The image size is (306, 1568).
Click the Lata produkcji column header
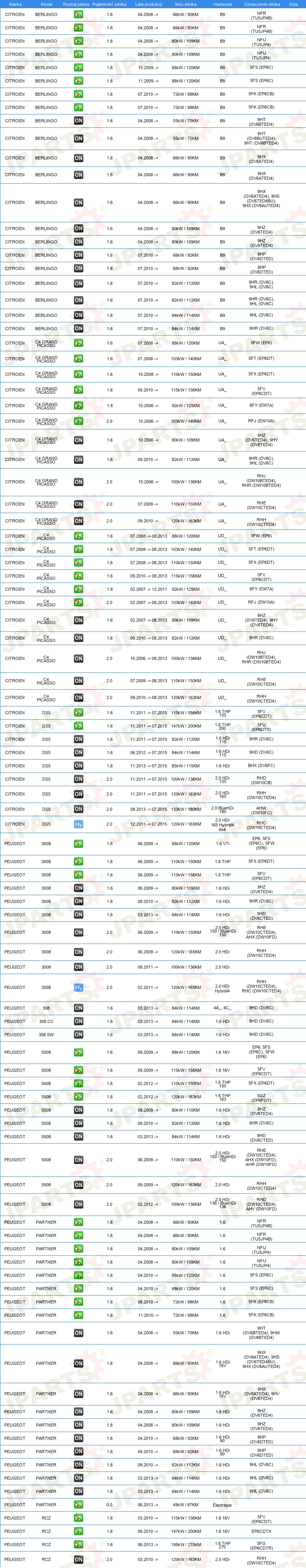point(148,4)
